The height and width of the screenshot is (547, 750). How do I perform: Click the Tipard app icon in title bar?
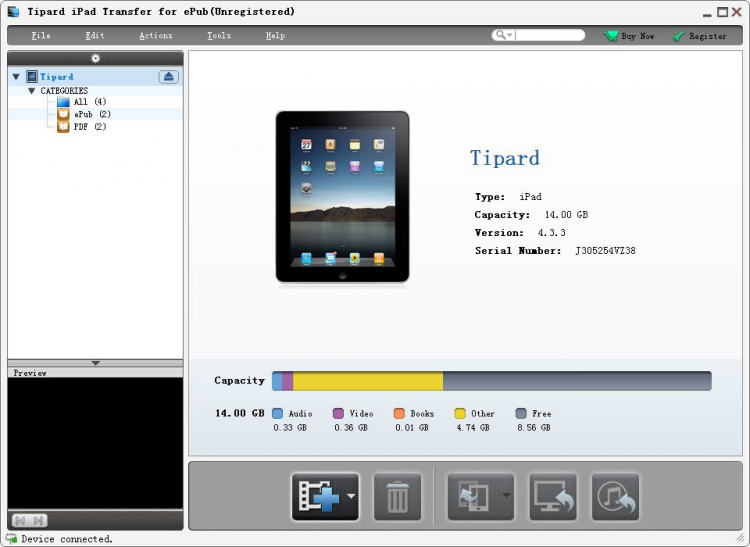[x=13, y=11]
